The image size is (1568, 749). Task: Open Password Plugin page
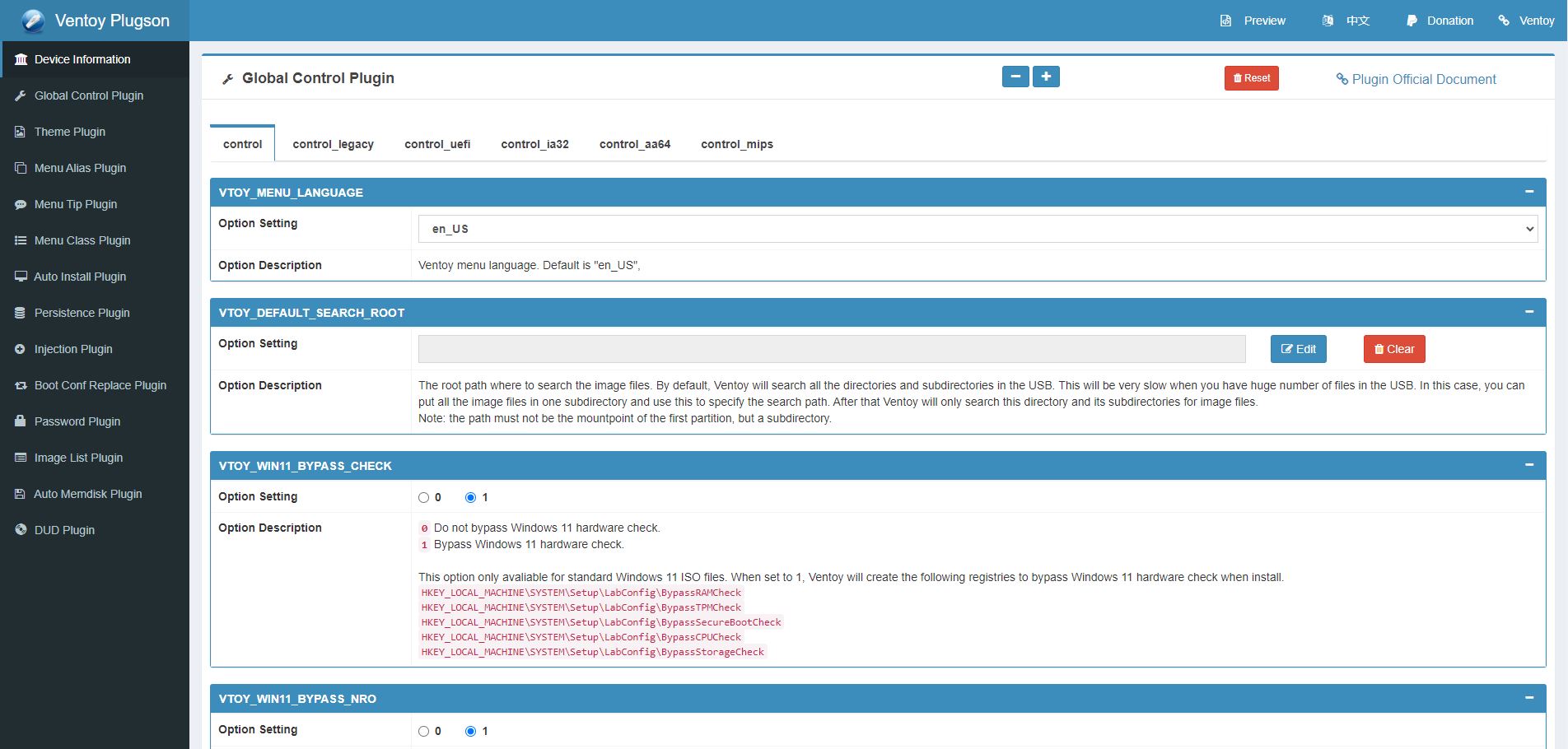coord(95,421)
